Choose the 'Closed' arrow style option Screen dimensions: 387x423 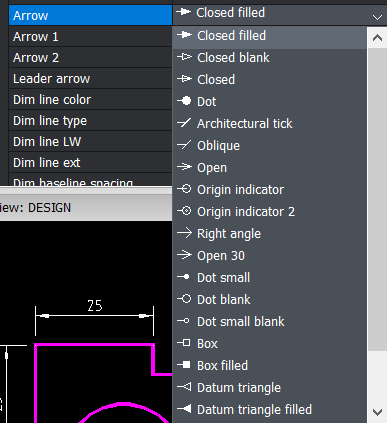tap(269, 79)
